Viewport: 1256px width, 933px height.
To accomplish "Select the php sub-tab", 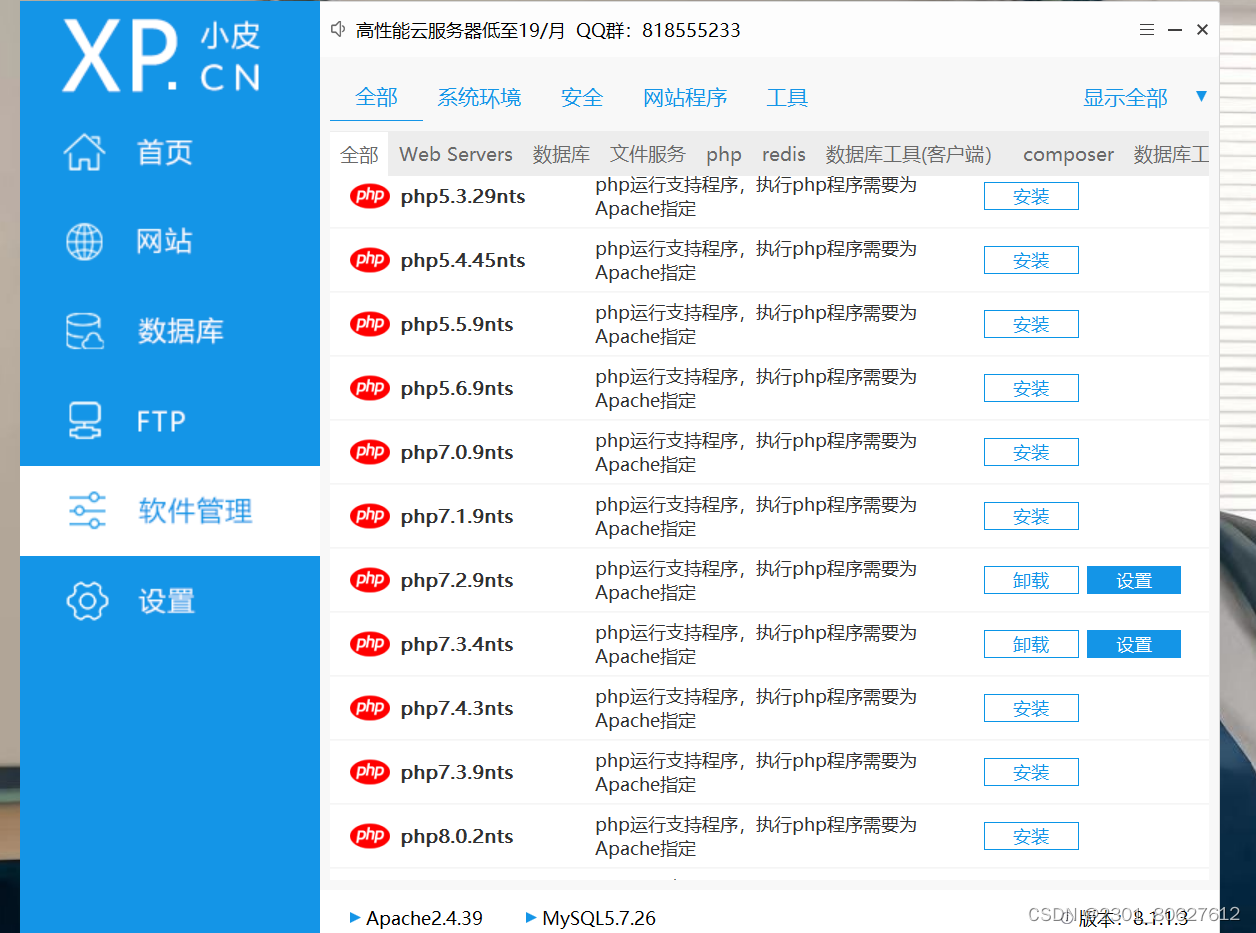I will point(724,155).
